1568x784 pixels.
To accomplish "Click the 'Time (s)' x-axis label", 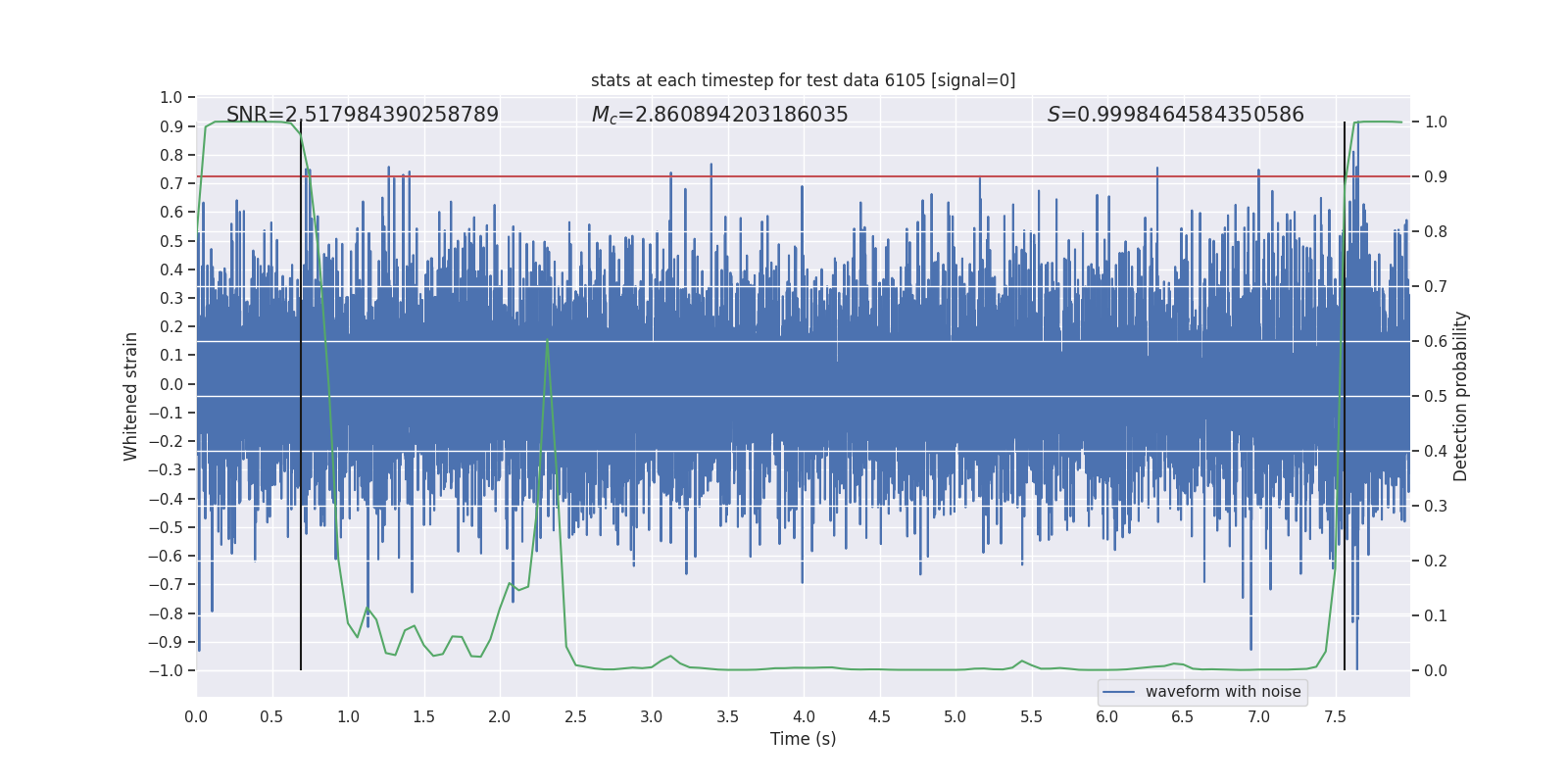I will 803,739.
